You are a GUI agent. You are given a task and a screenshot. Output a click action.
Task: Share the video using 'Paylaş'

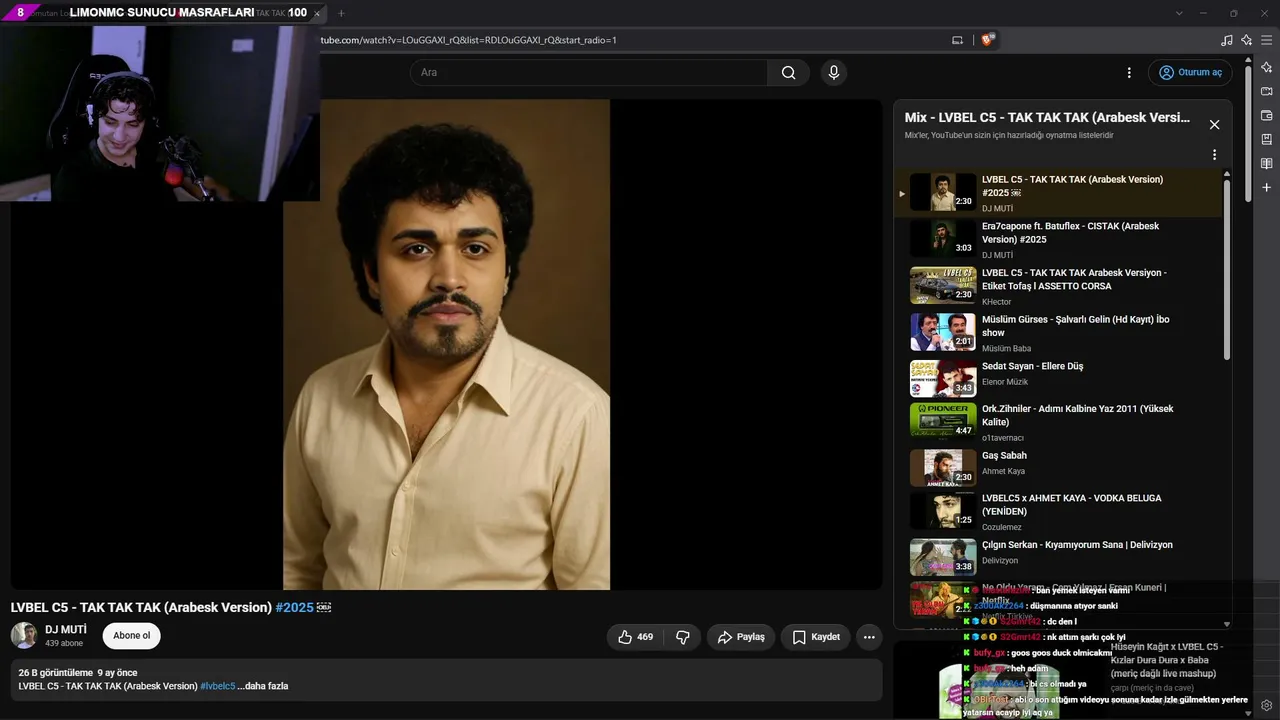pos(741,637)
